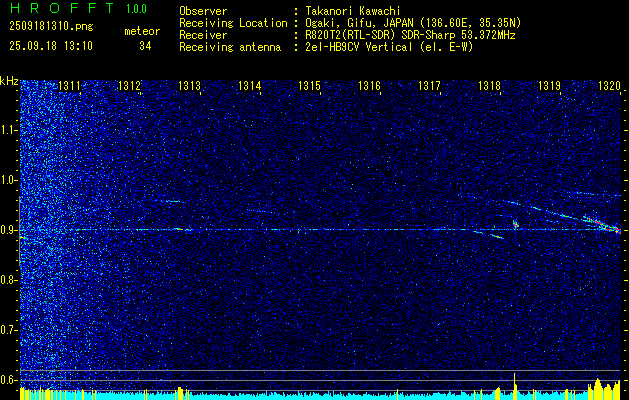Click the meteor count label
This screenshot has width=629, height=400.
(142, 31)
